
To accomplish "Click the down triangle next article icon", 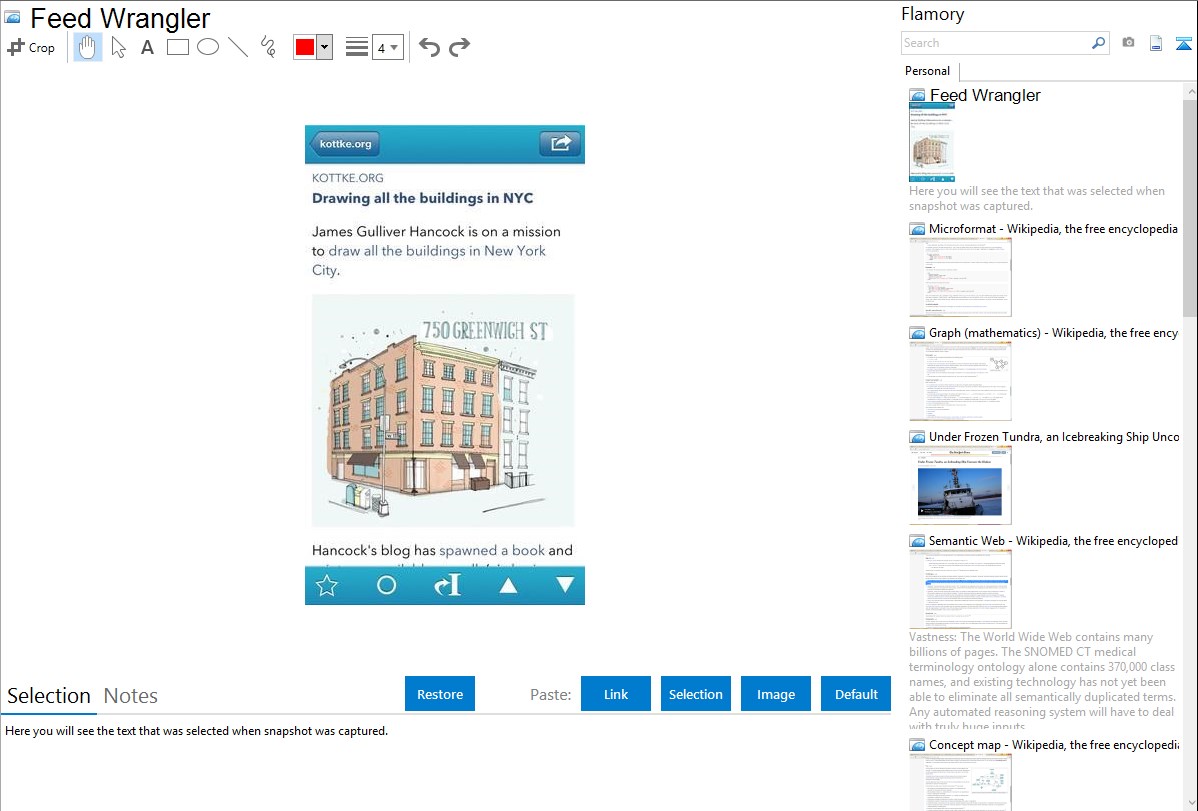I will 565,585.
